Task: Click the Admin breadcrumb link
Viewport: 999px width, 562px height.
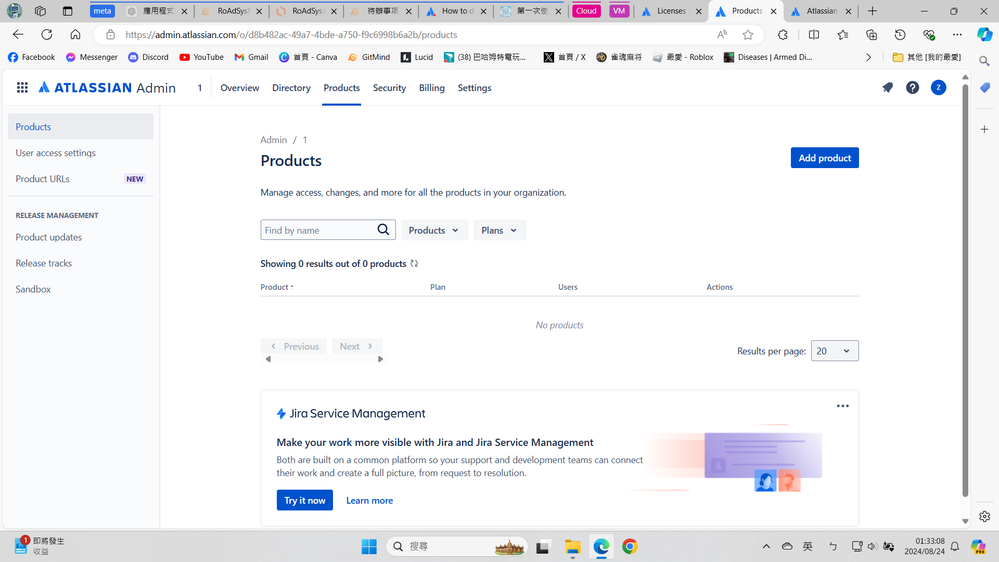Action: (x=273, y=140)
